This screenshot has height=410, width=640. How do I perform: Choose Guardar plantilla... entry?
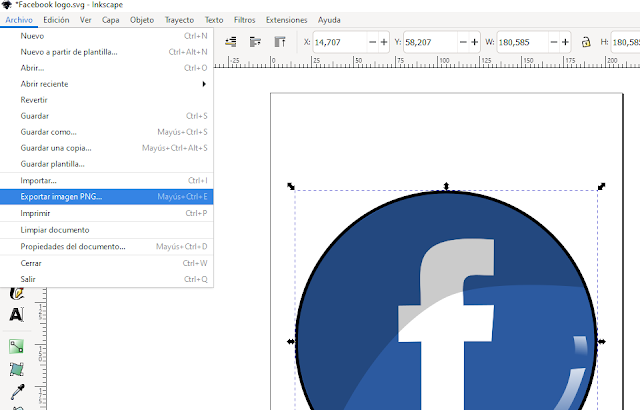coord(107,164)
